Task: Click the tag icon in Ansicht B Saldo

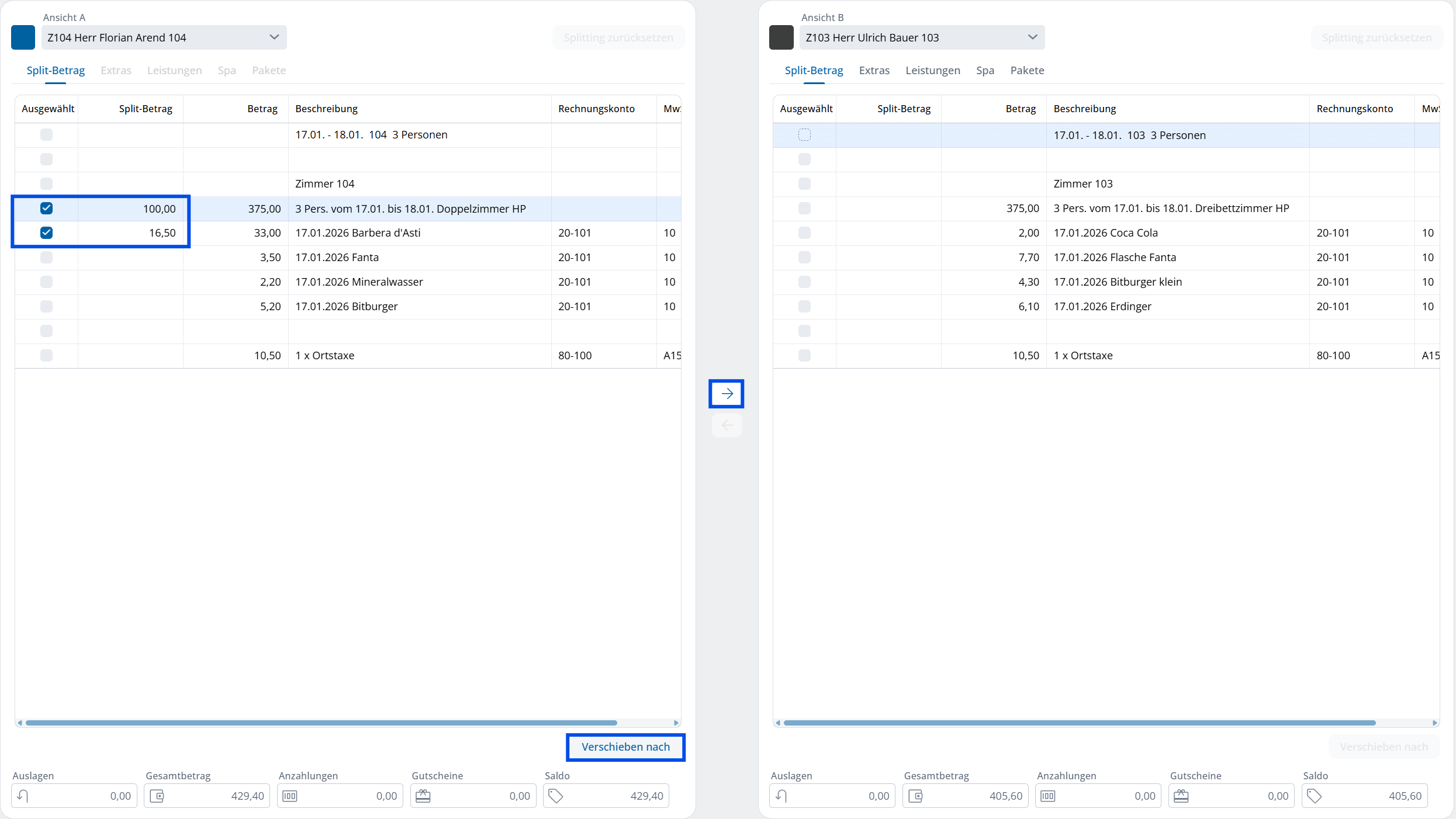Action: click(1315, 796)
